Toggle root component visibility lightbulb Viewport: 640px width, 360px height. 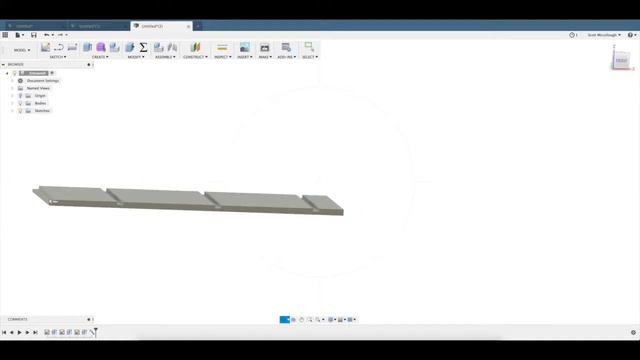(x=14, y=73)
